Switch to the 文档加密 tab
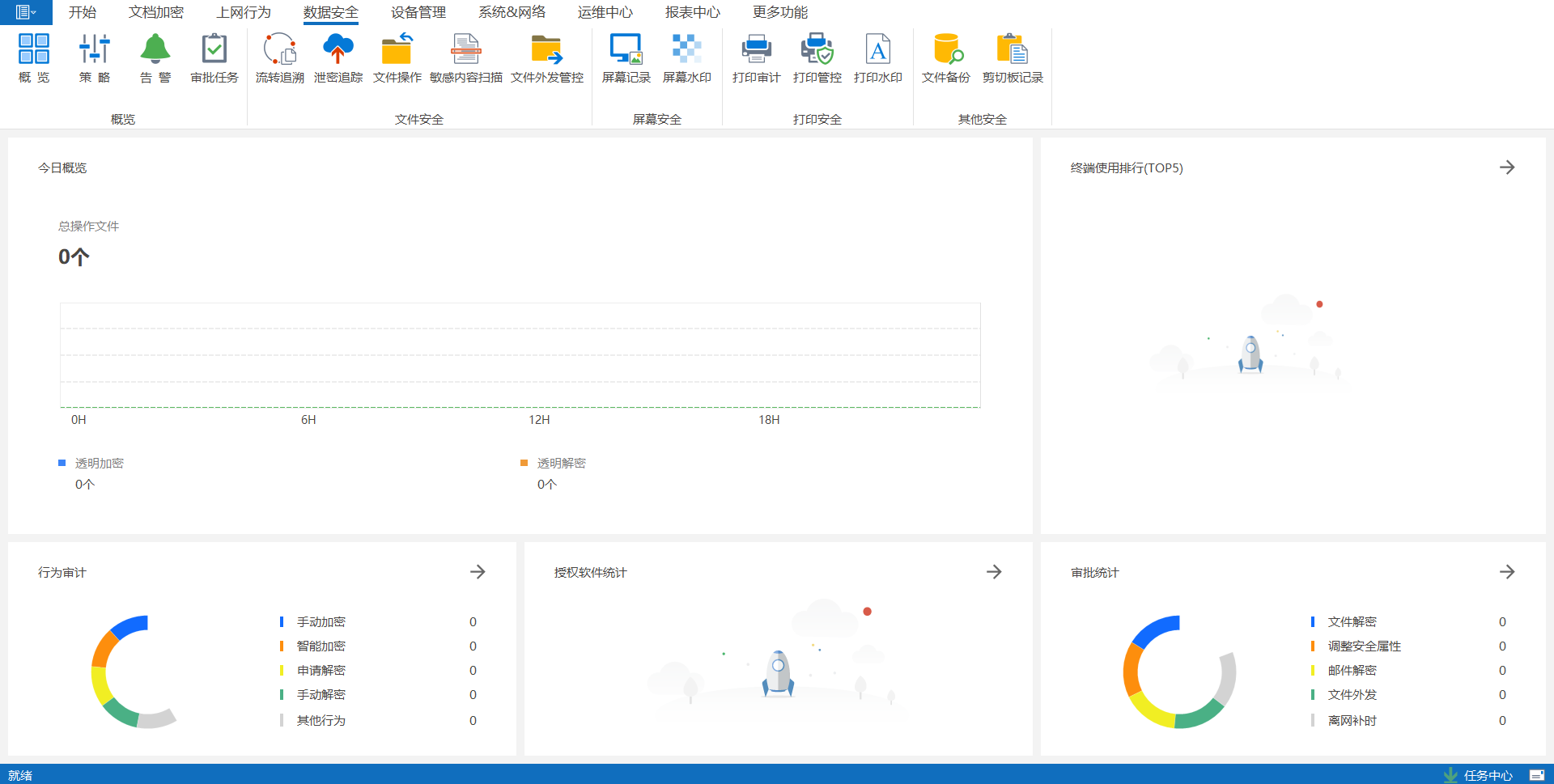The image size is (1554, 784). 155,12
